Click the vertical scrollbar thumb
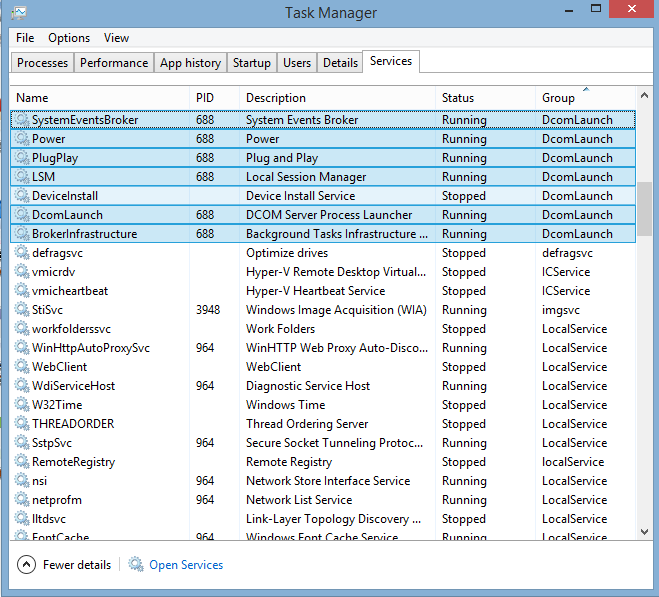Viewport: 659px width, 597px height. click(x=644, y=209)
